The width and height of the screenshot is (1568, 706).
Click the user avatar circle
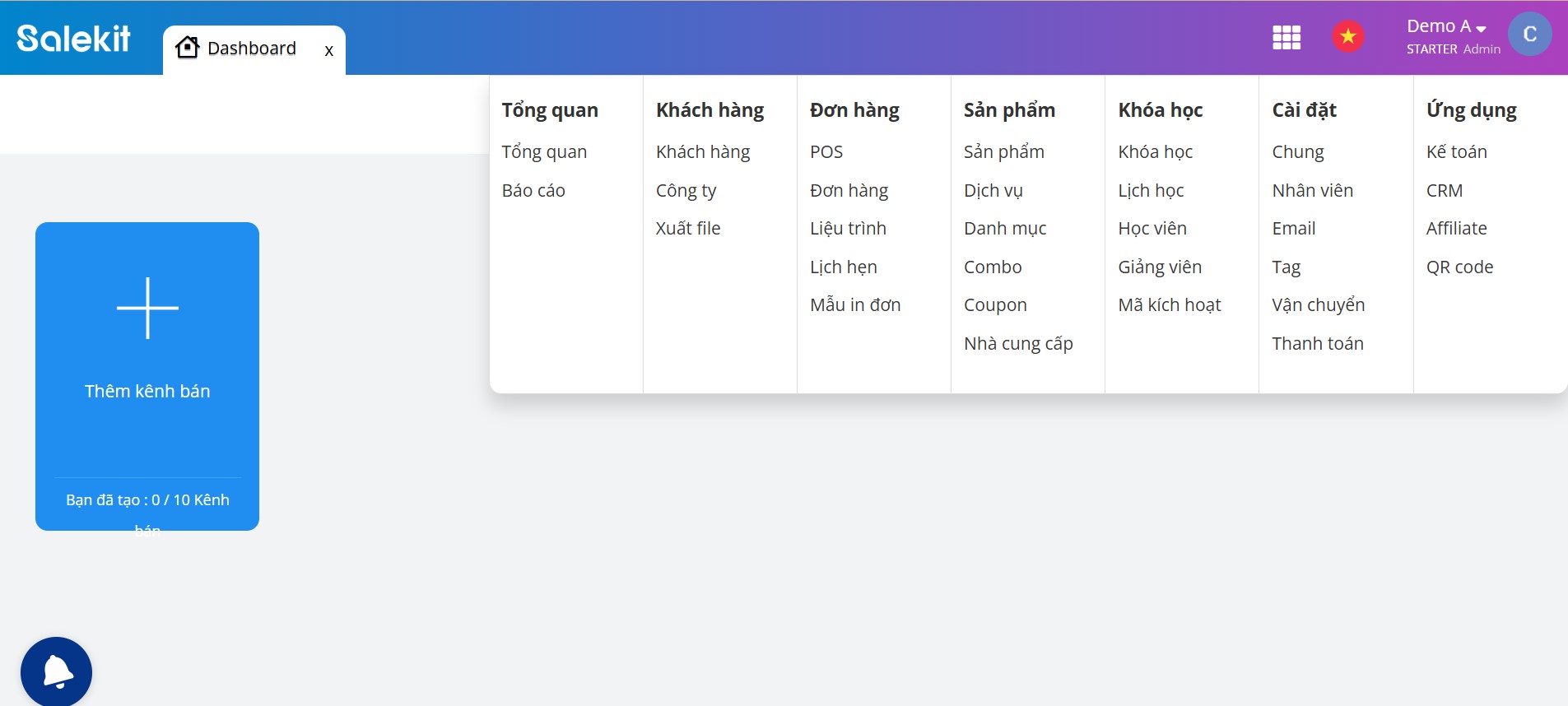click(1529, 35)
